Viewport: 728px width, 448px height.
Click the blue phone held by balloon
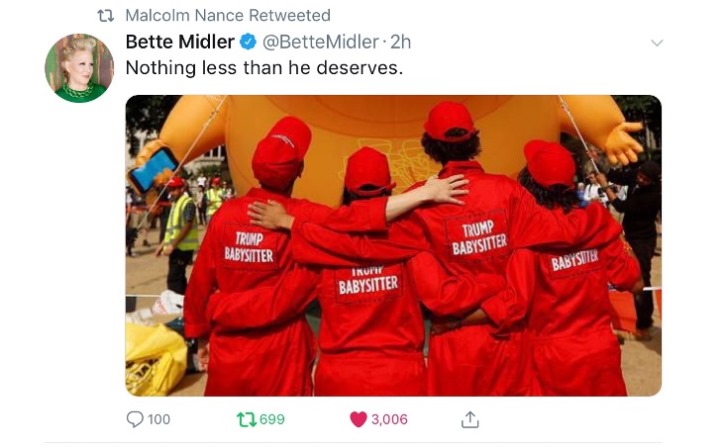pyautogui.click(x=153, y=169)
